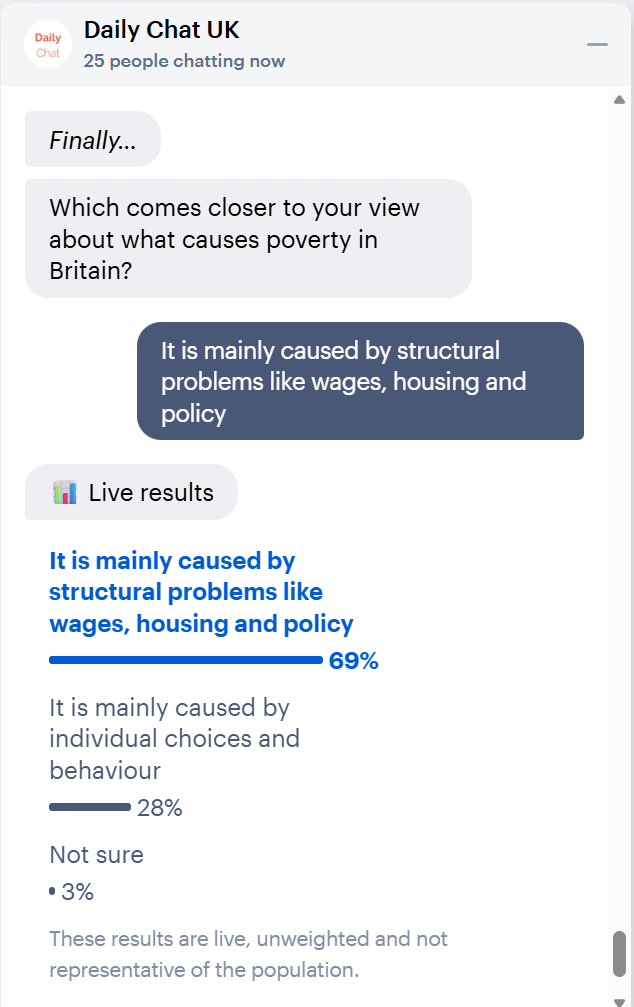Click the Daily Chat logo
The width and height of the screenshot is (634, 1007).
pos(47,44)
